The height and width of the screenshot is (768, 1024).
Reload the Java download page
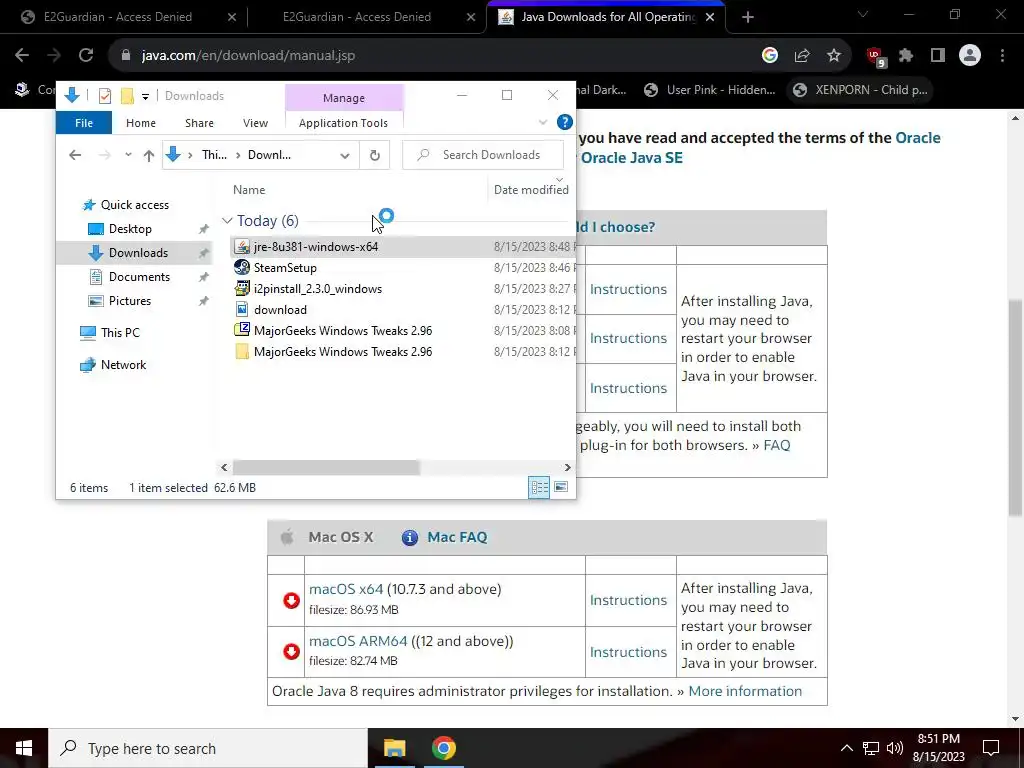[86, 56]
